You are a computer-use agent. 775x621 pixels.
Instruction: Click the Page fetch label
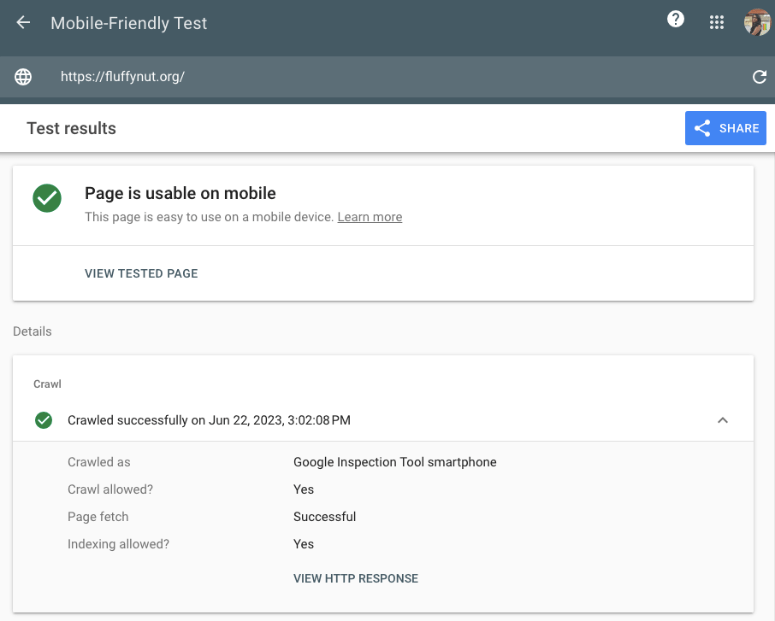(98, 517)
